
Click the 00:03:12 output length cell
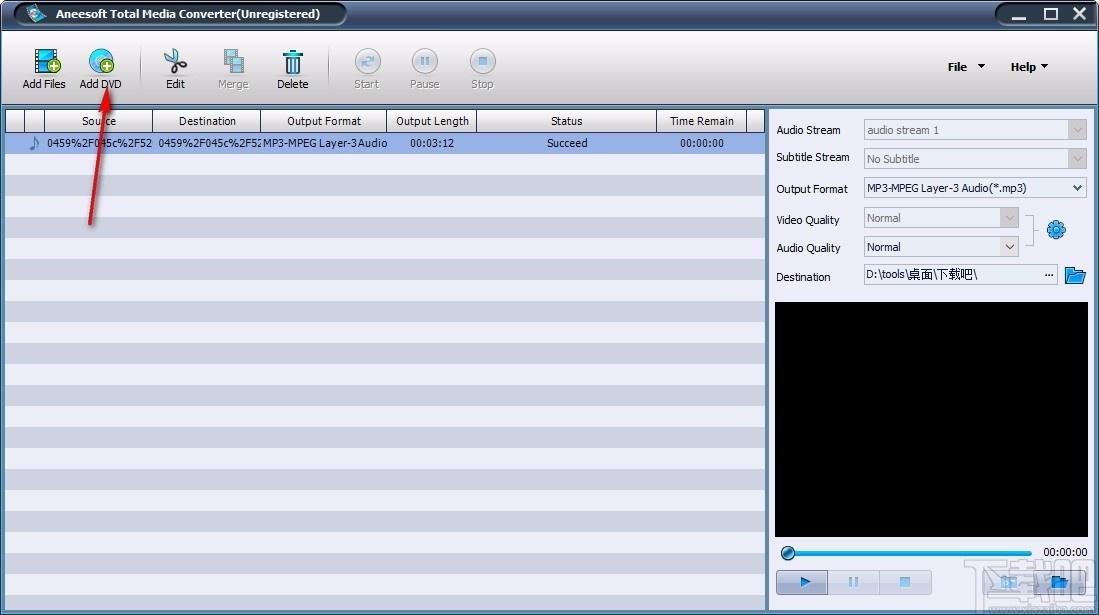tap(432, 143)
